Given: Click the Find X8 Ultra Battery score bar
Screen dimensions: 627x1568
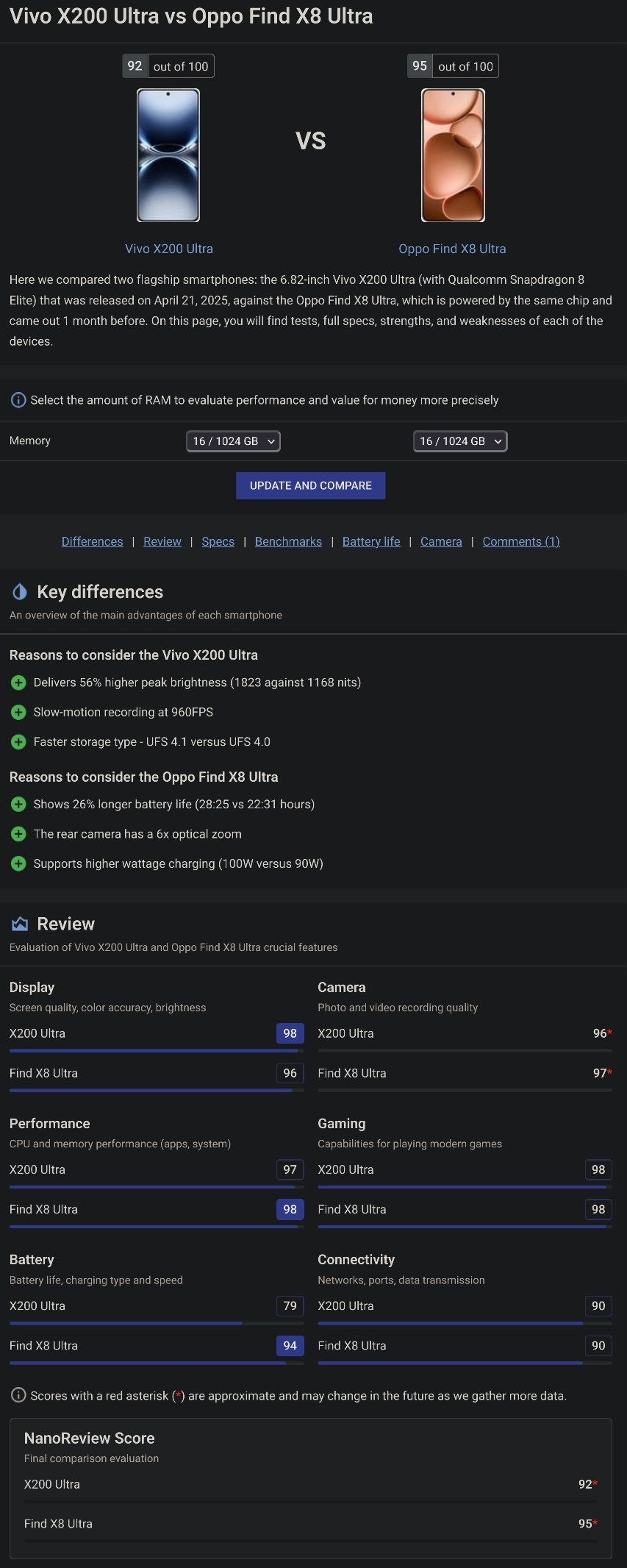Looking at the screenshot, I should pyautogui.click(x=157, y=1363).
